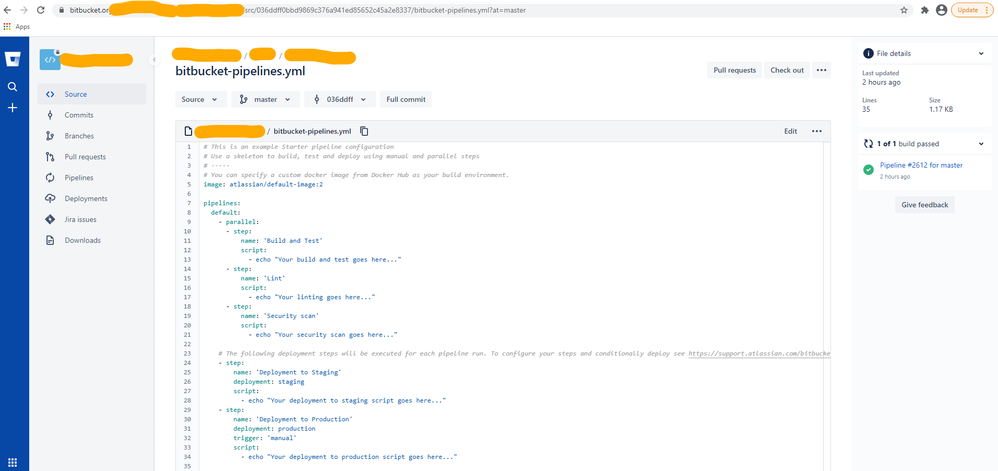Screen dimensions: 998x471
Task: Click the 'deployment: staging' code line
Action: pos(269,382)
